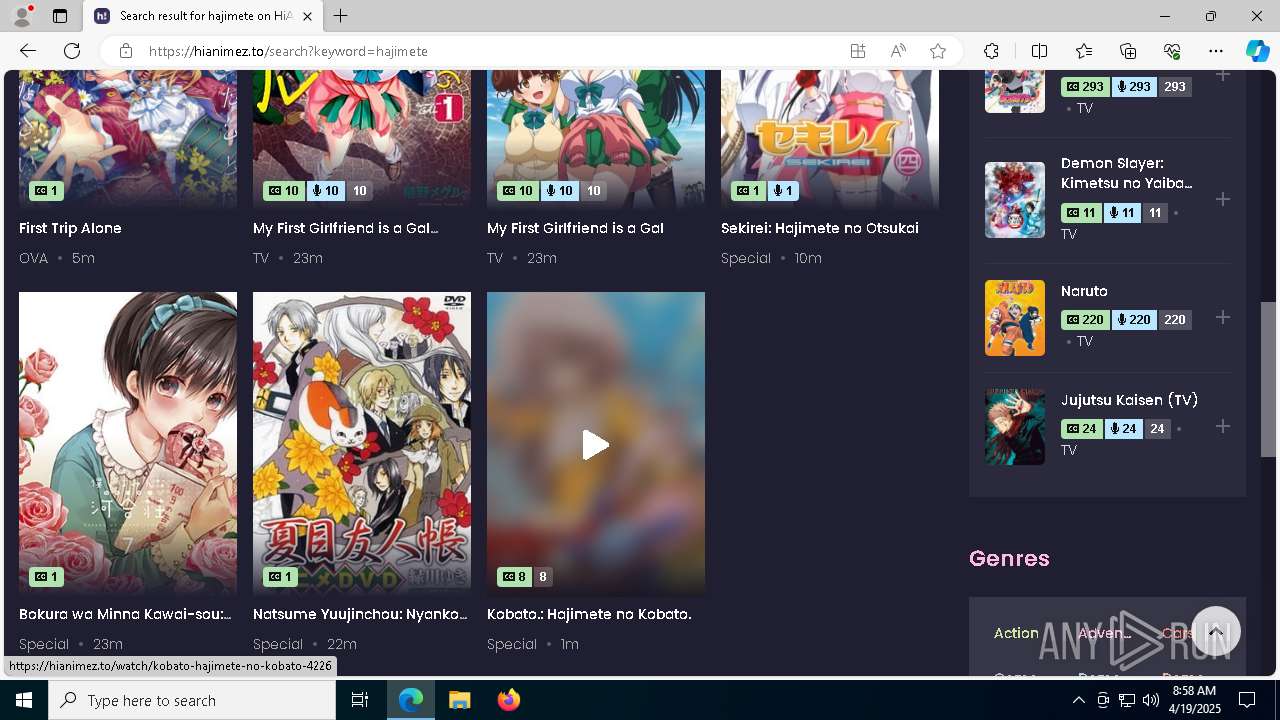
Task: Add Naruto to watch list
Action: coord(1222,317)
